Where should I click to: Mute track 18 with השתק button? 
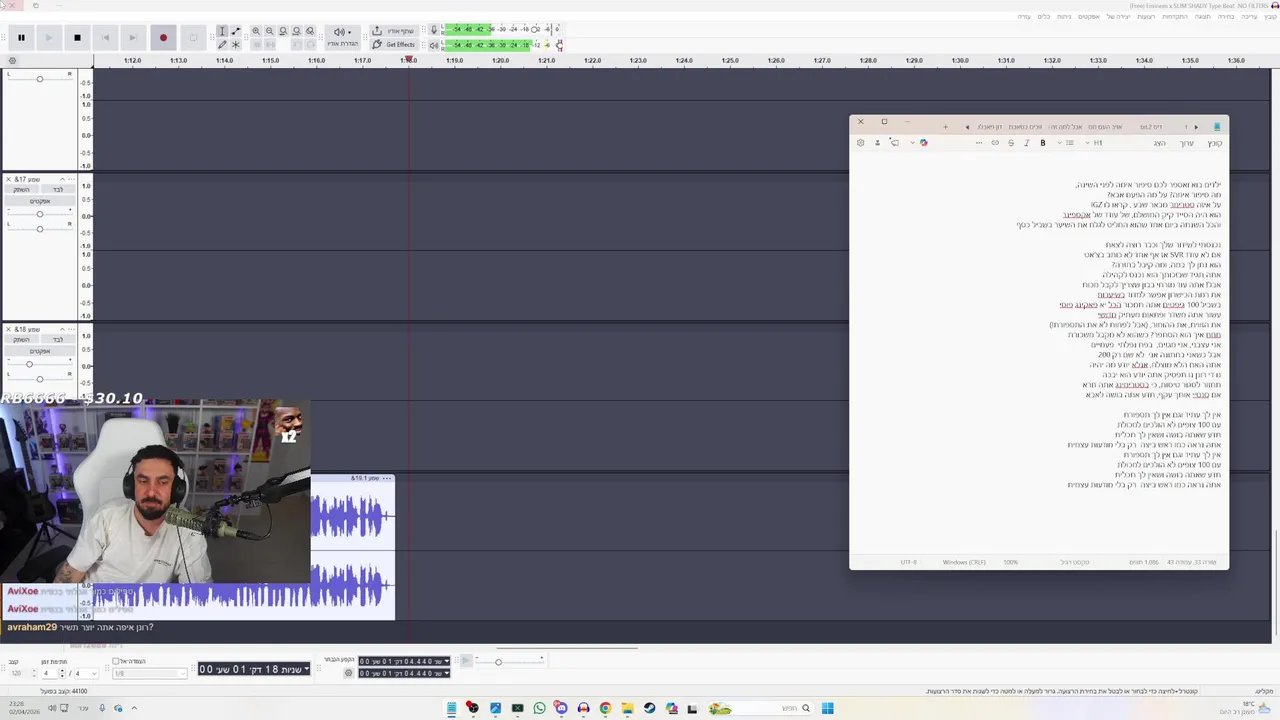point(21,339)
